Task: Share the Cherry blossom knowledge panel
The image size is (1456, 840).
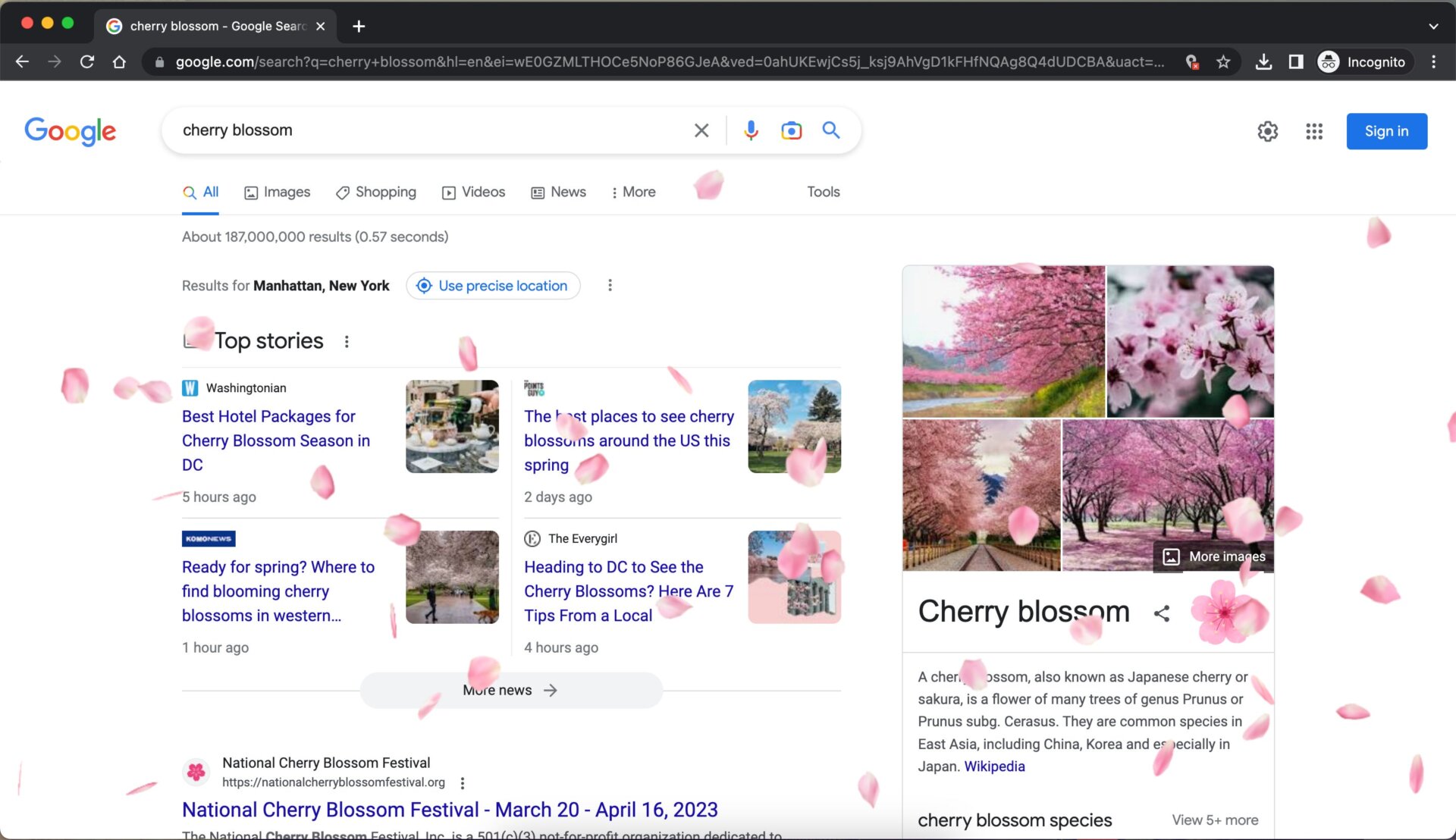Action: pos(1162,613)
